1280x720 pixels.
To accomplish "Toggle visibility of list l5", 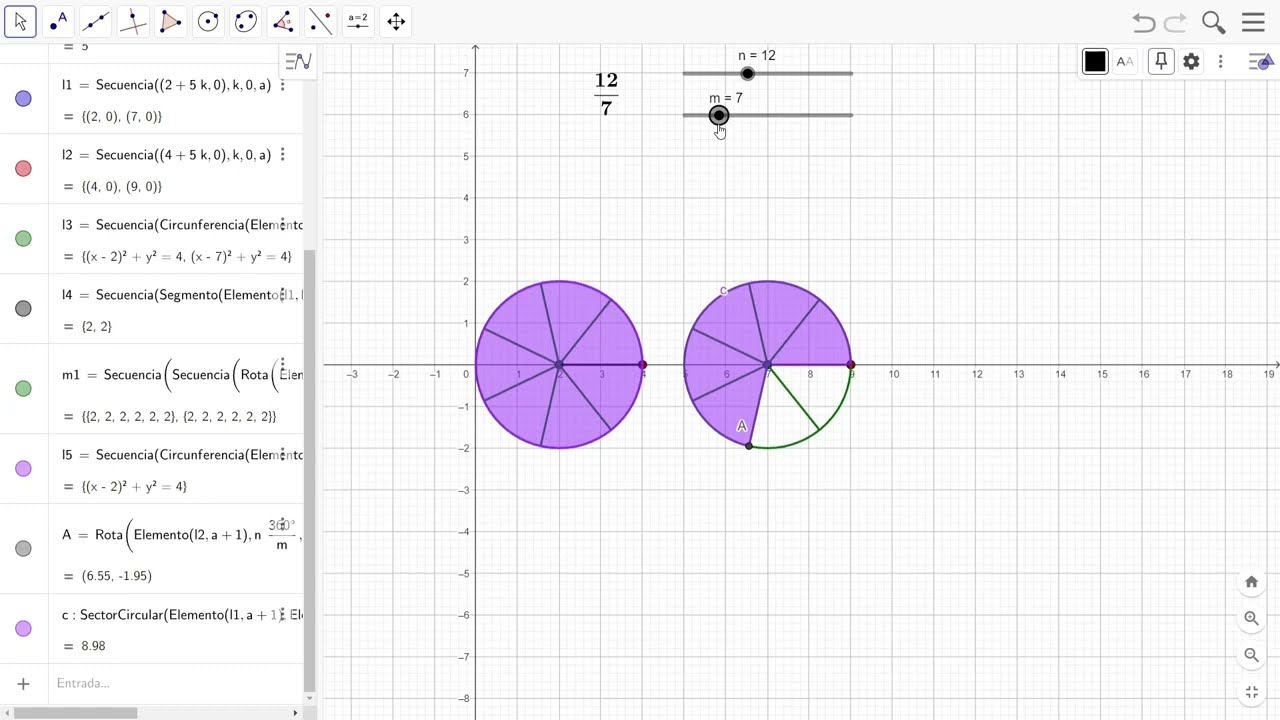I will click(23, 468).
